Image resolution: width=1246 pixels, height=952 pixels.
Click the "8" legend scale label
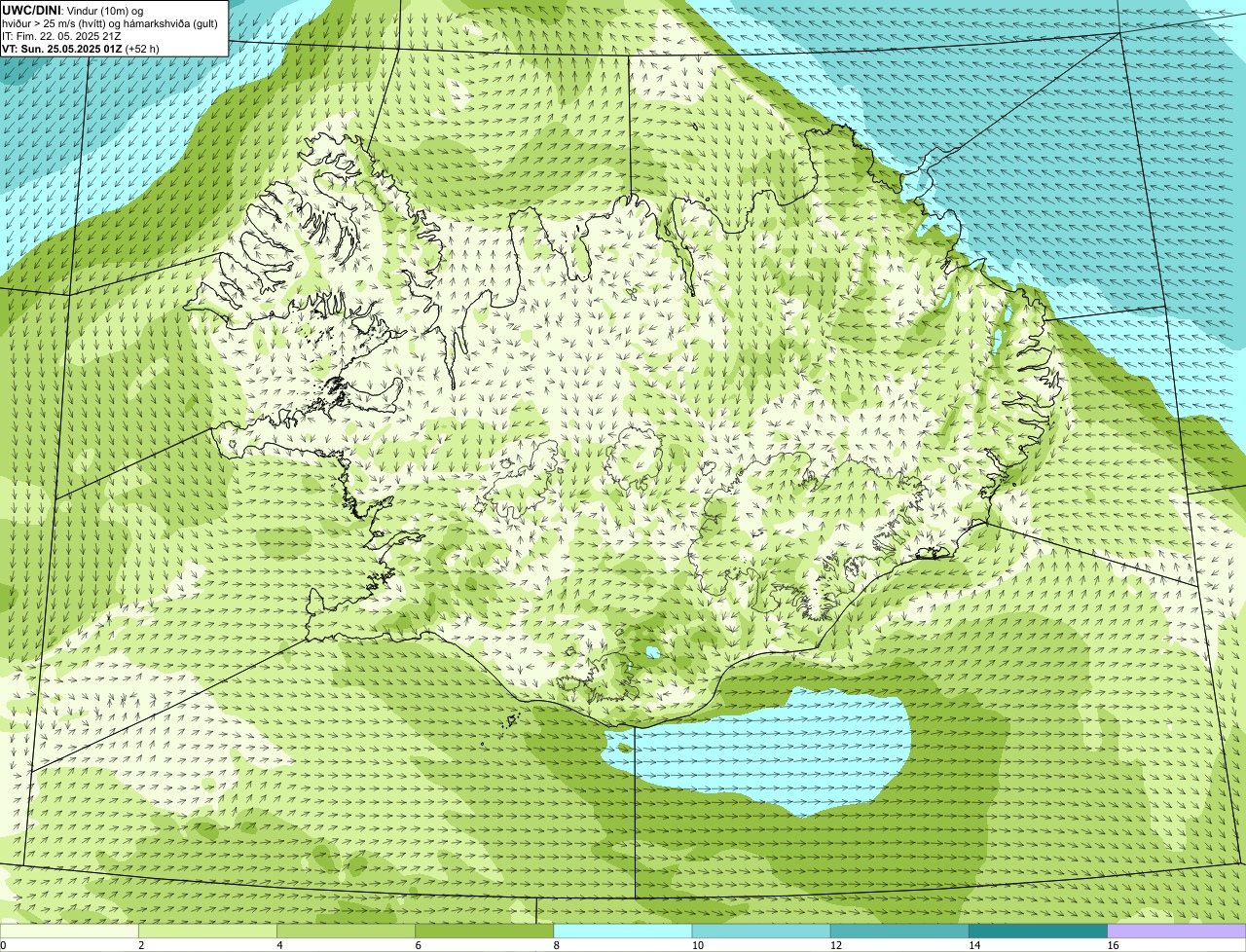pyautogui.click(x=557, y=945)
